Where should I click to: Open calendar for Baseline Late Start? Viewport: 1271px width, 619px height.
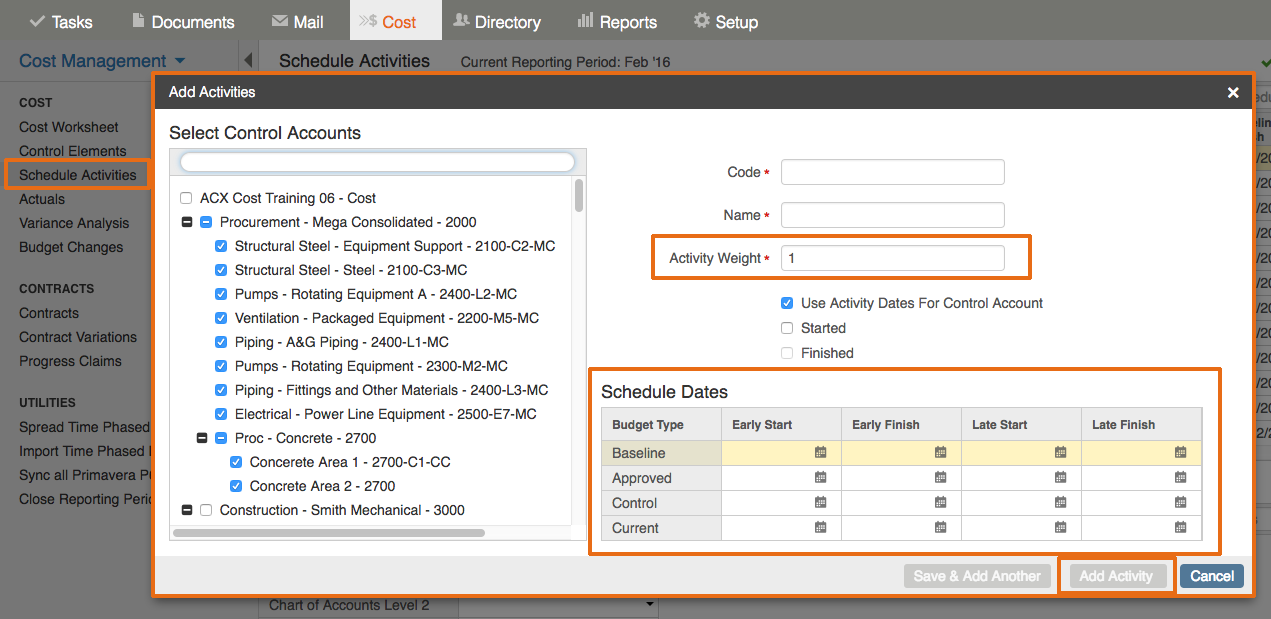1061,453
